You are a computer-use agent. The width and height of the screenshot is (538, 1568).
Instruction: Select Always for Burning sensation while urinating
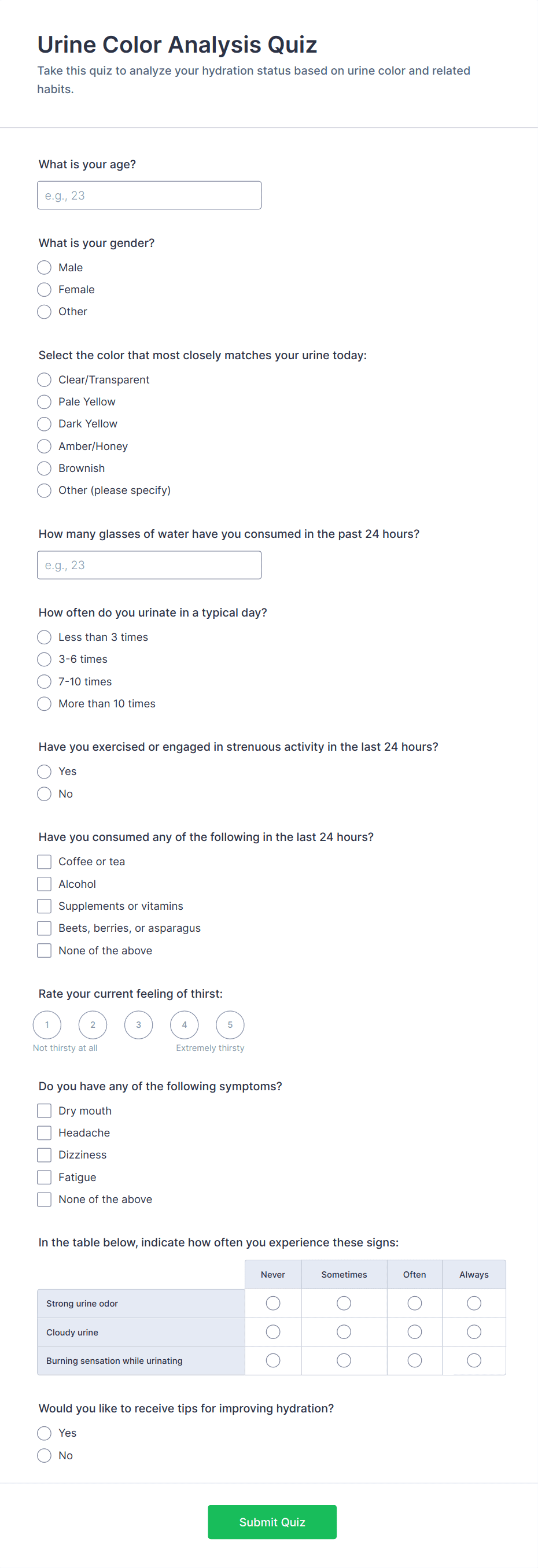(x=473, y=1360)
